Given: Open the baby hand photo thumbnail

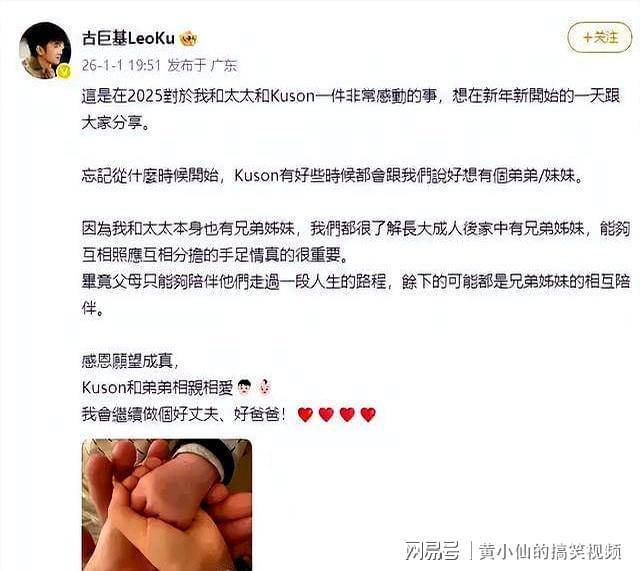Looking at the screenshot, I should (167, 505).
